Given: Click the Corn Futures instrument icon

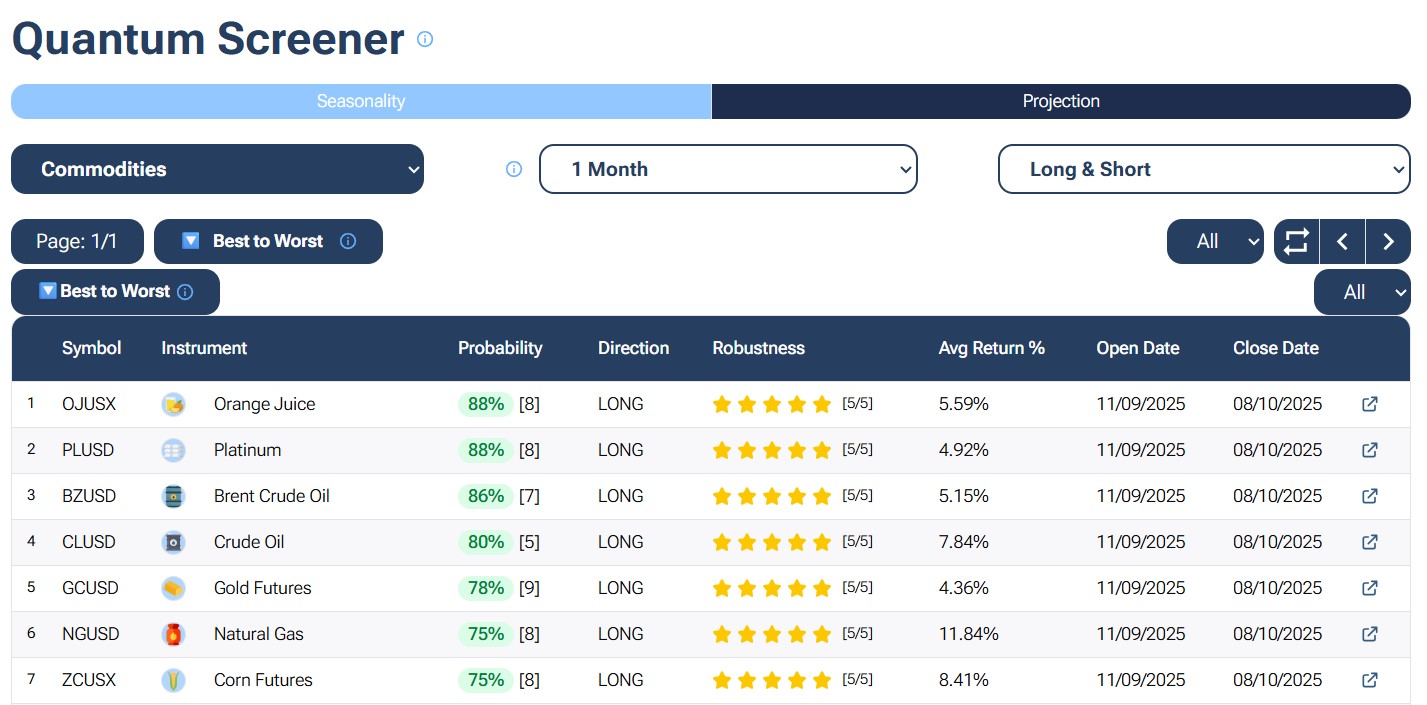Looking at the screenshot, I should (x=173, y=680).
